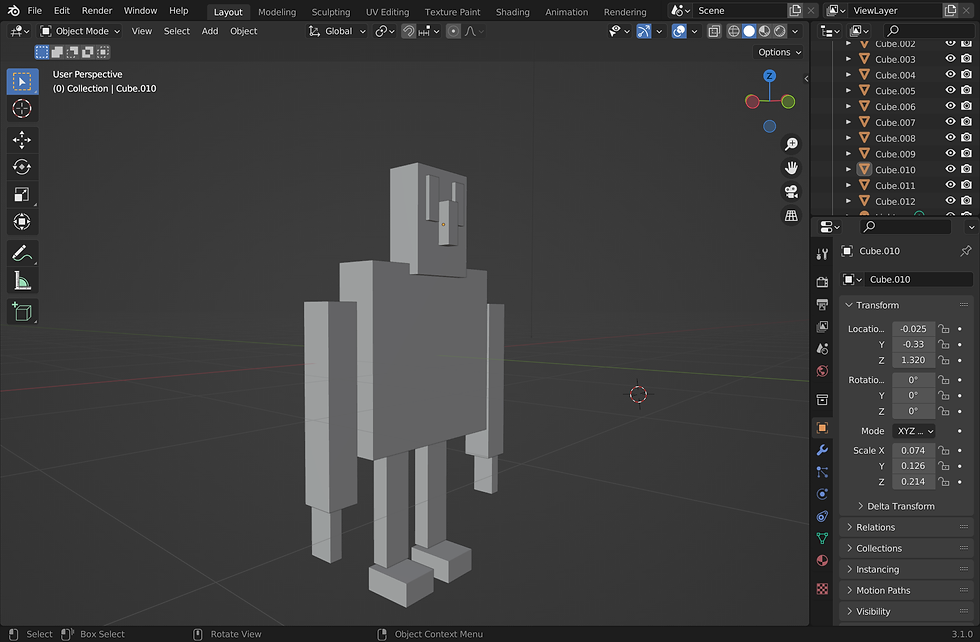Open the Render properties tab icon
Viewport: 980px width, 642px height.
click(x=822, y=282)
